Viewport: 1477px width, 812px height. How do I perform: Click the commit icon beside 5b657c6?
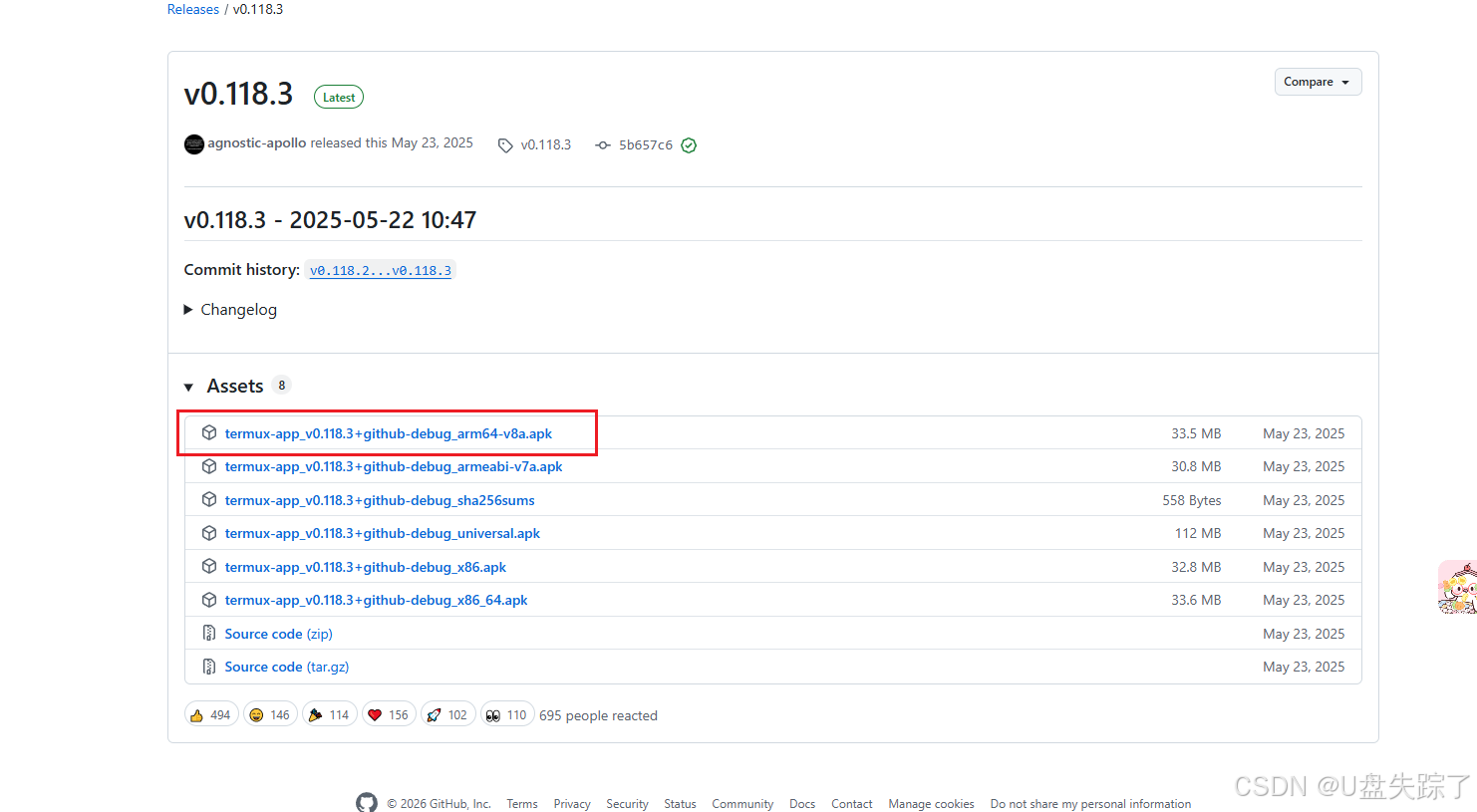pos(603,145)
